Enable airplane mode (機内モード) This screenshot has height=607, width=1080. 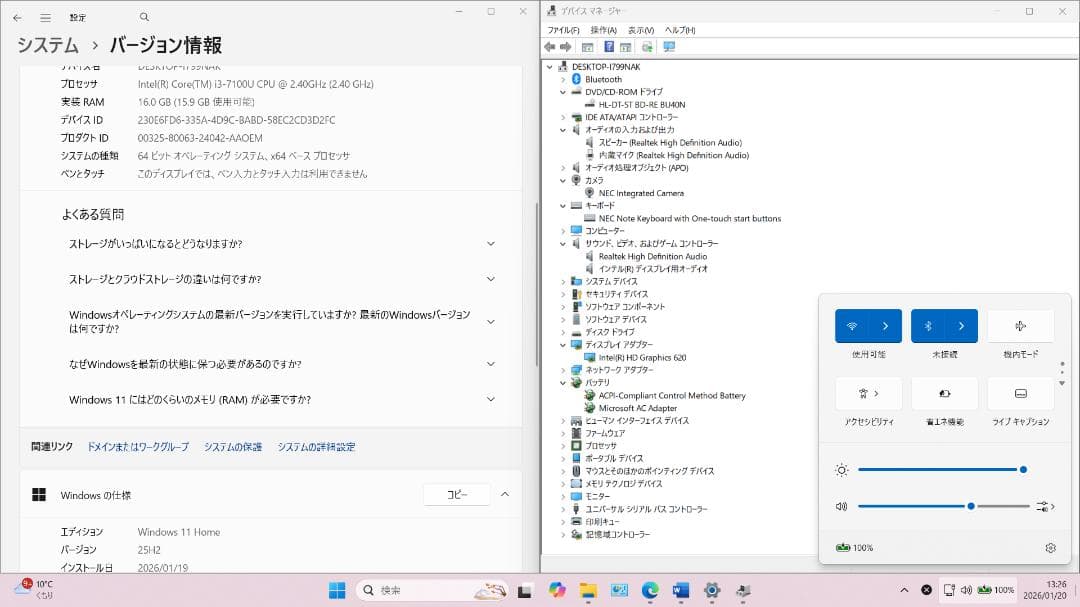[1020, 325]
